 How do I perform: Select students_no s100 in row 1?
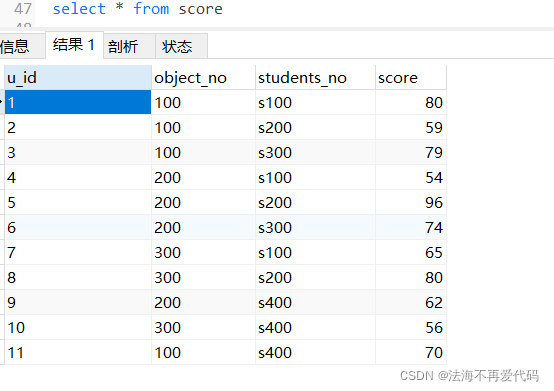[x=315, y=102]
